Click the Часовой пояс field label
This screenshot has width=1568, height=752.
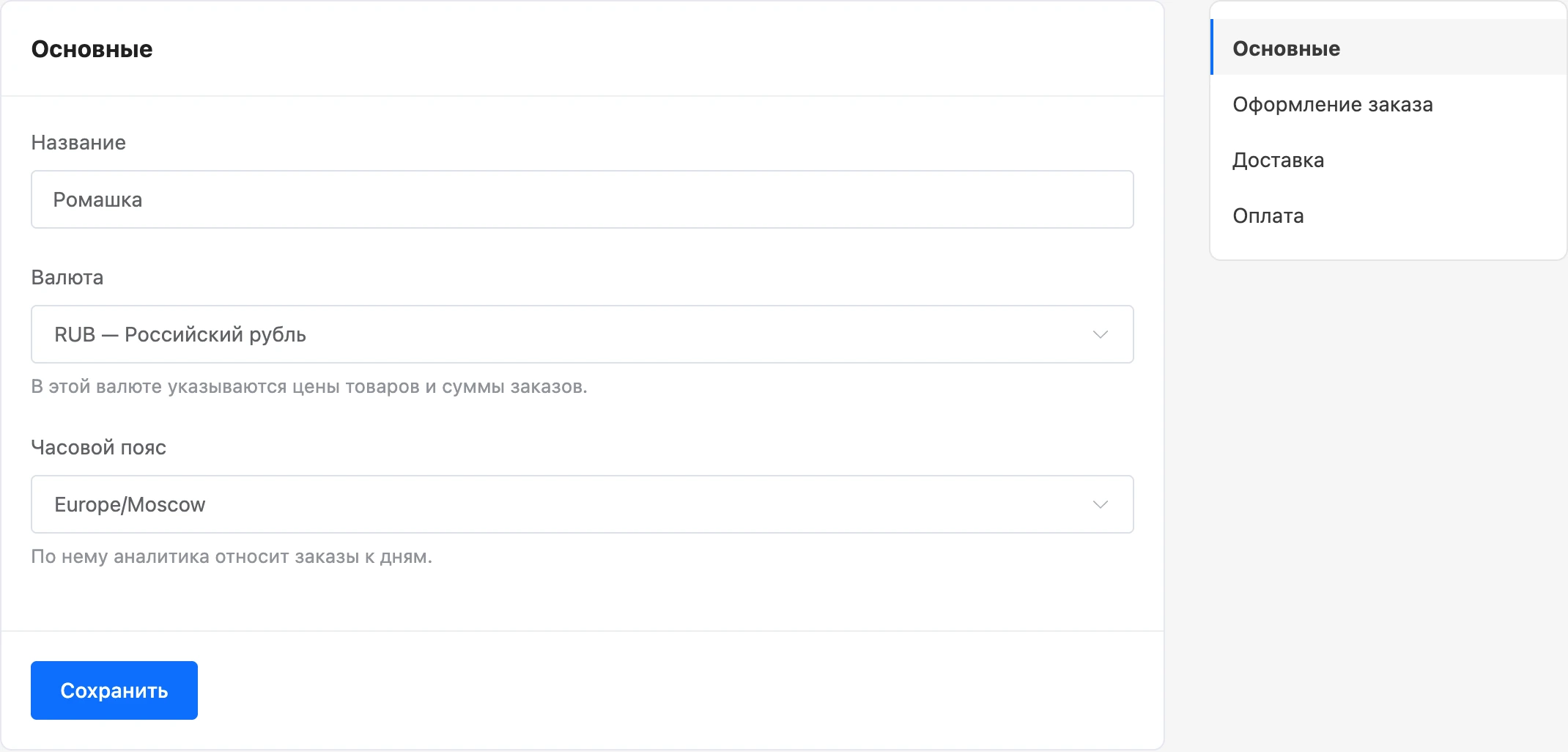coord(99,447)
